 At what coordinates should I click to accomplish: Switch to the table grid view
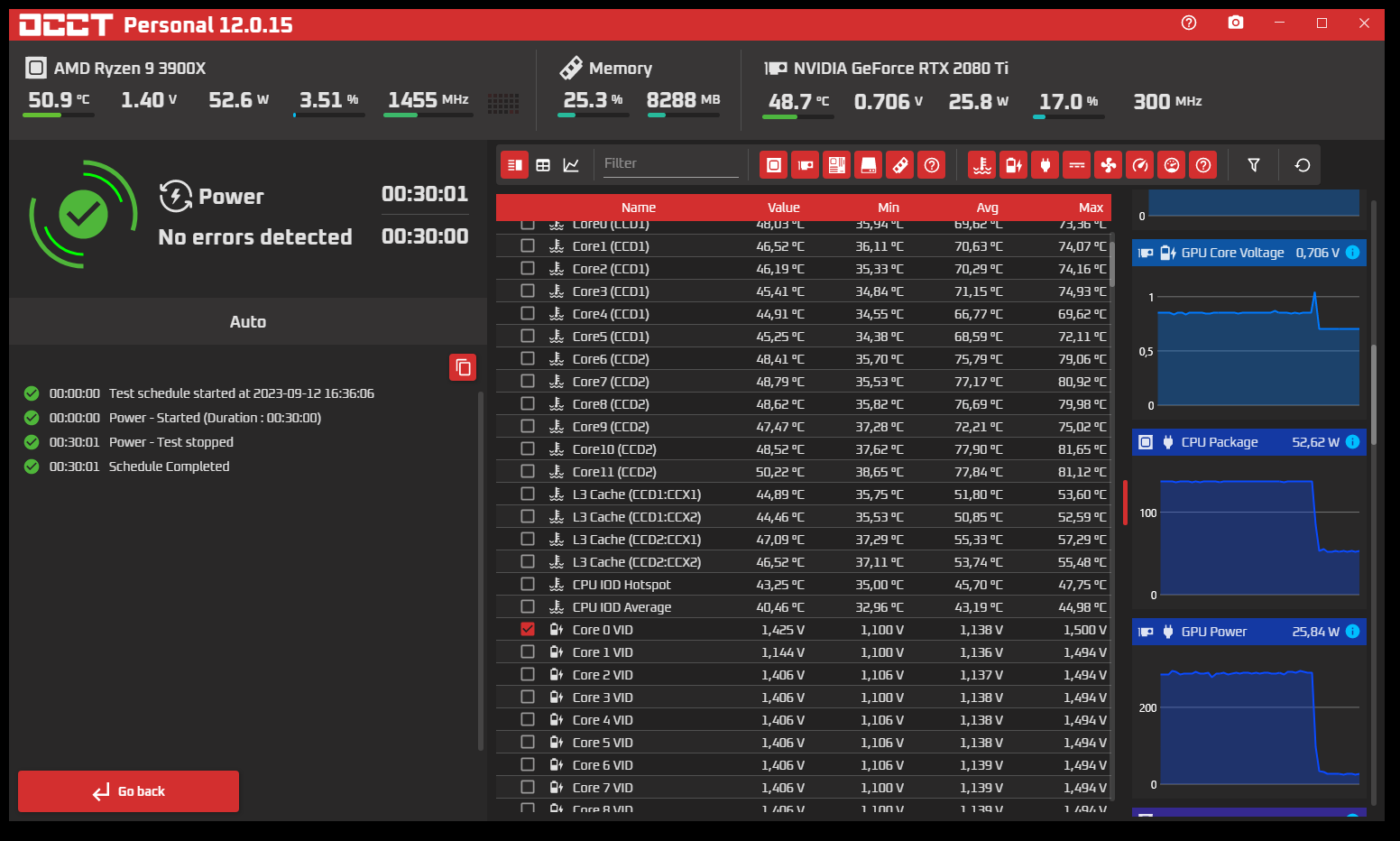tap(543, 165)
